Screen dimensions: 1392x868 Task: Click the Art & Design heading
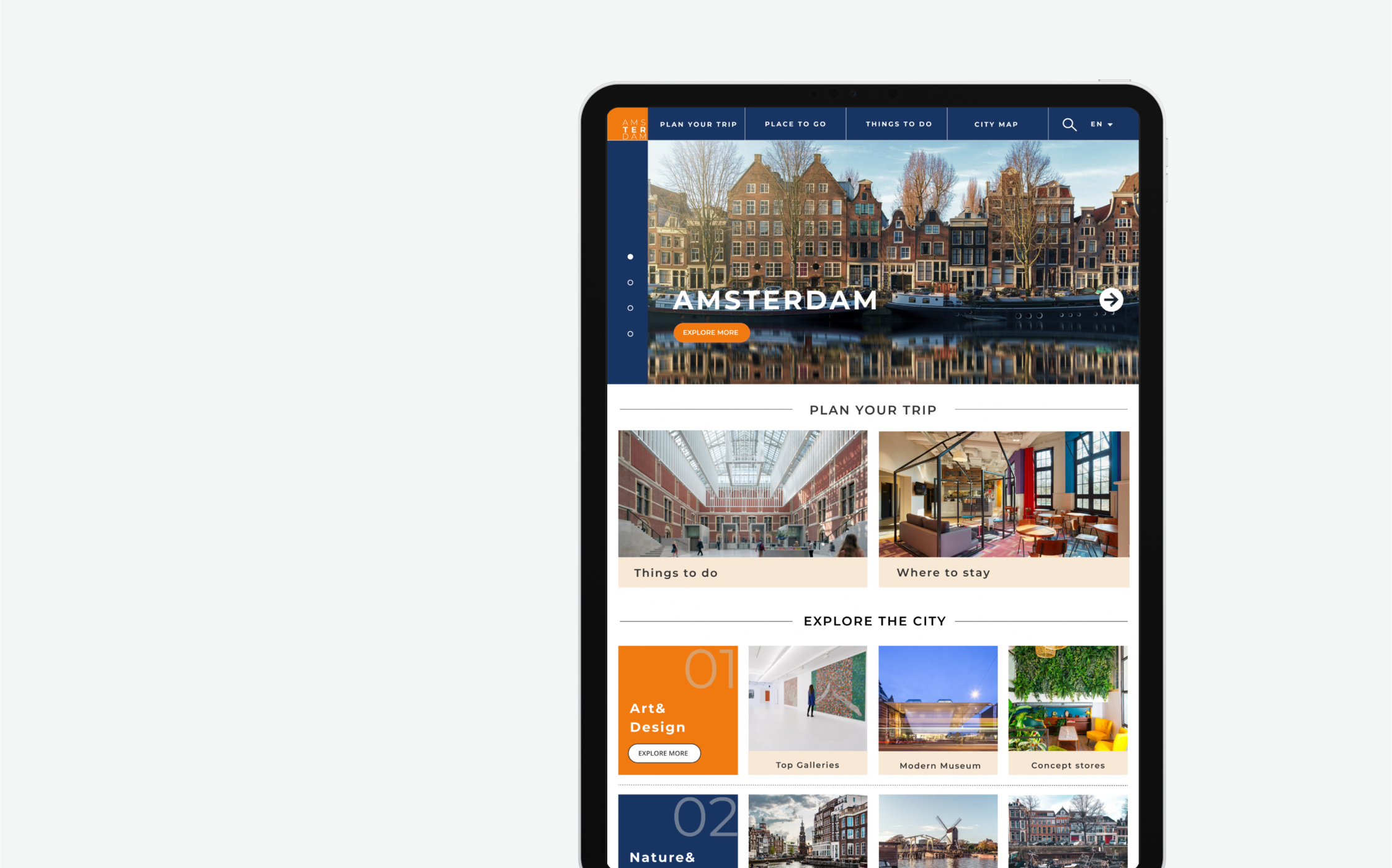[x=658, y=718]
